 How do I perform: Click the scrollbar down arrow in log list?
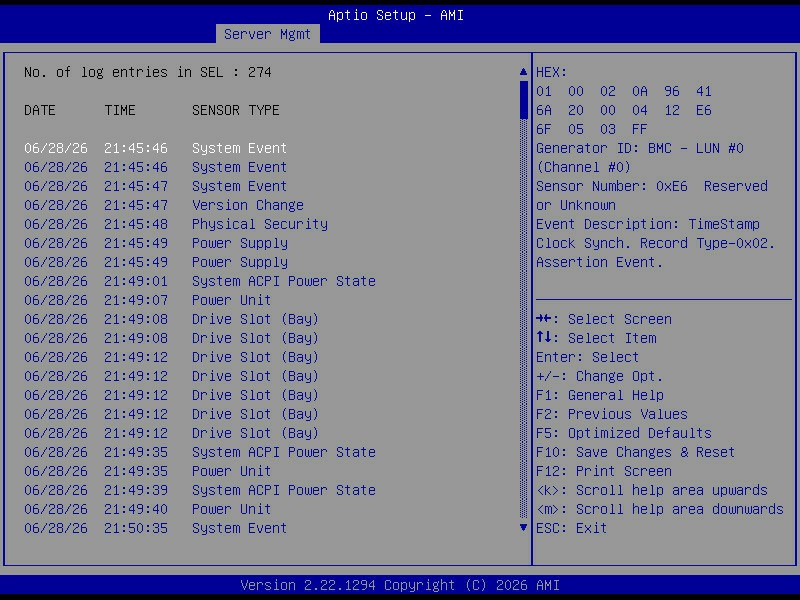pyautogui.click(x=523, y=528)
